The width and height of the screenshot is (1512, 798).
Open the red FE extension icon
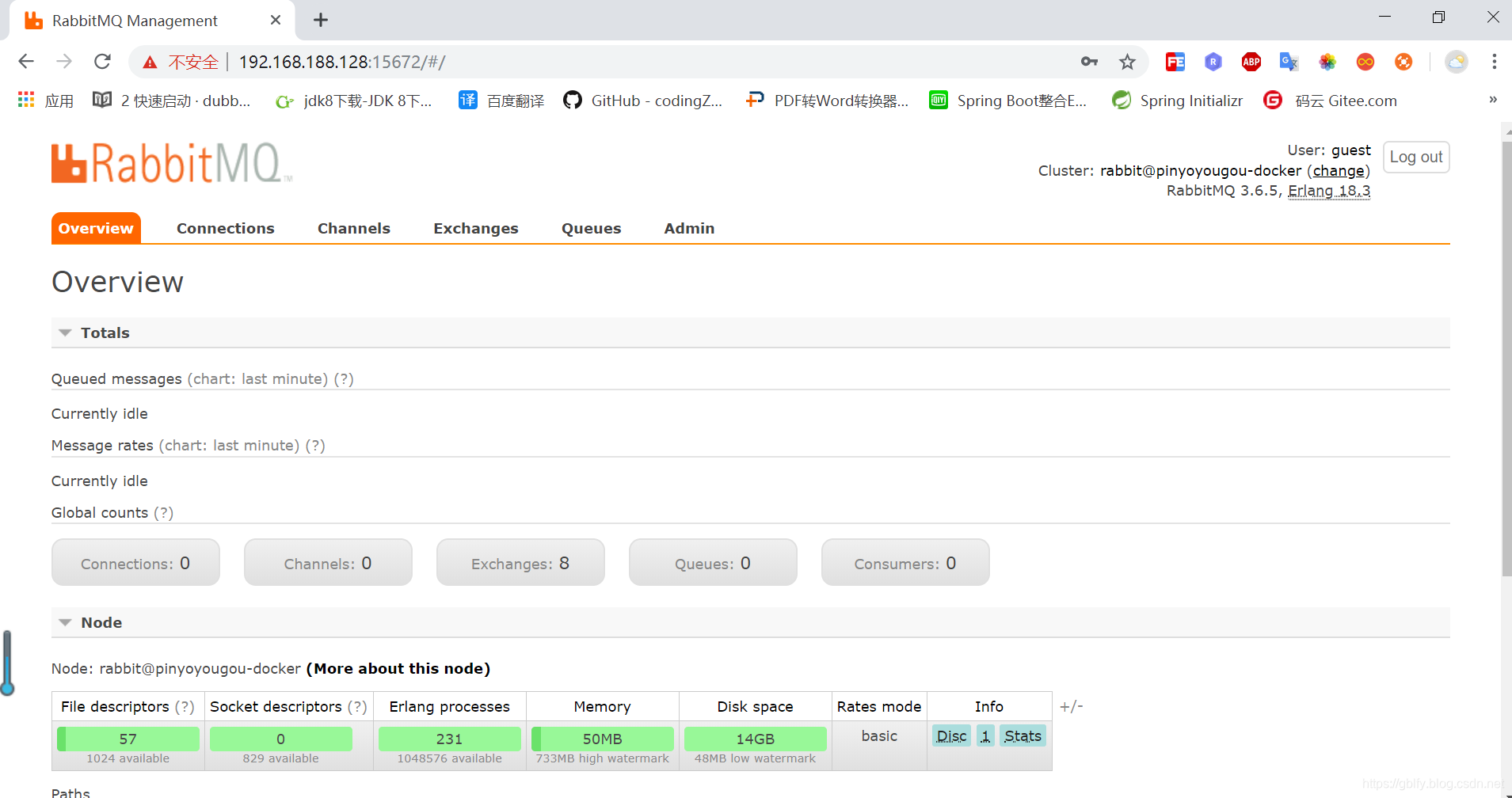click(1175, 62)
